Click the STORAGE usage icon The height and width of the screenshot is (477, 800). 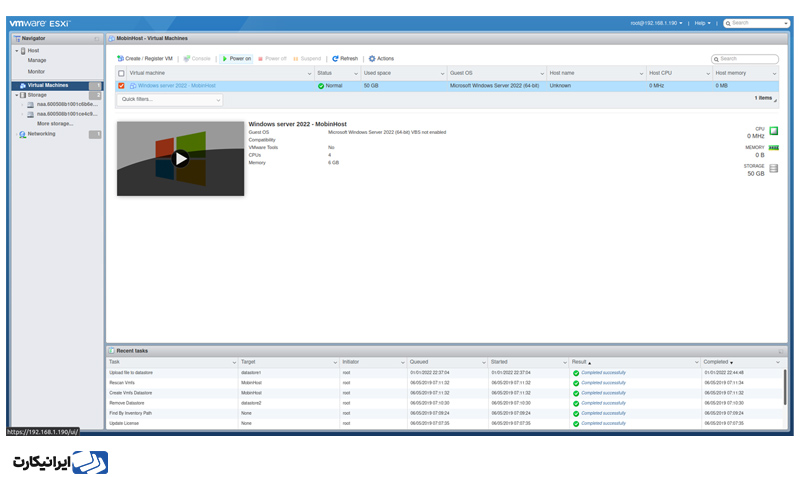point(773,168)
